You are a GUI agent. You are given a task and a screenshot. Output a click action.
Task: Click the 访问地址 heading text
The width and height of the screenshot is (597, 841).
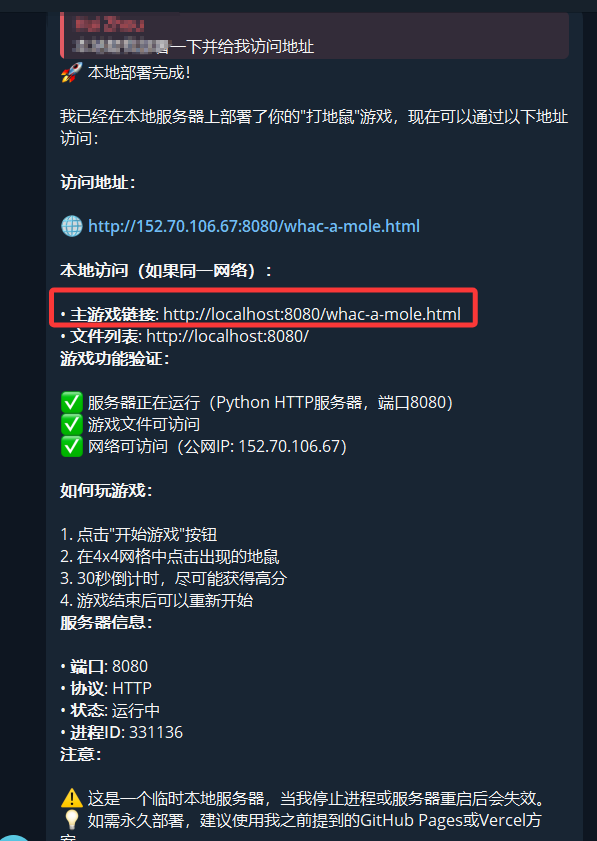[97, 182]
